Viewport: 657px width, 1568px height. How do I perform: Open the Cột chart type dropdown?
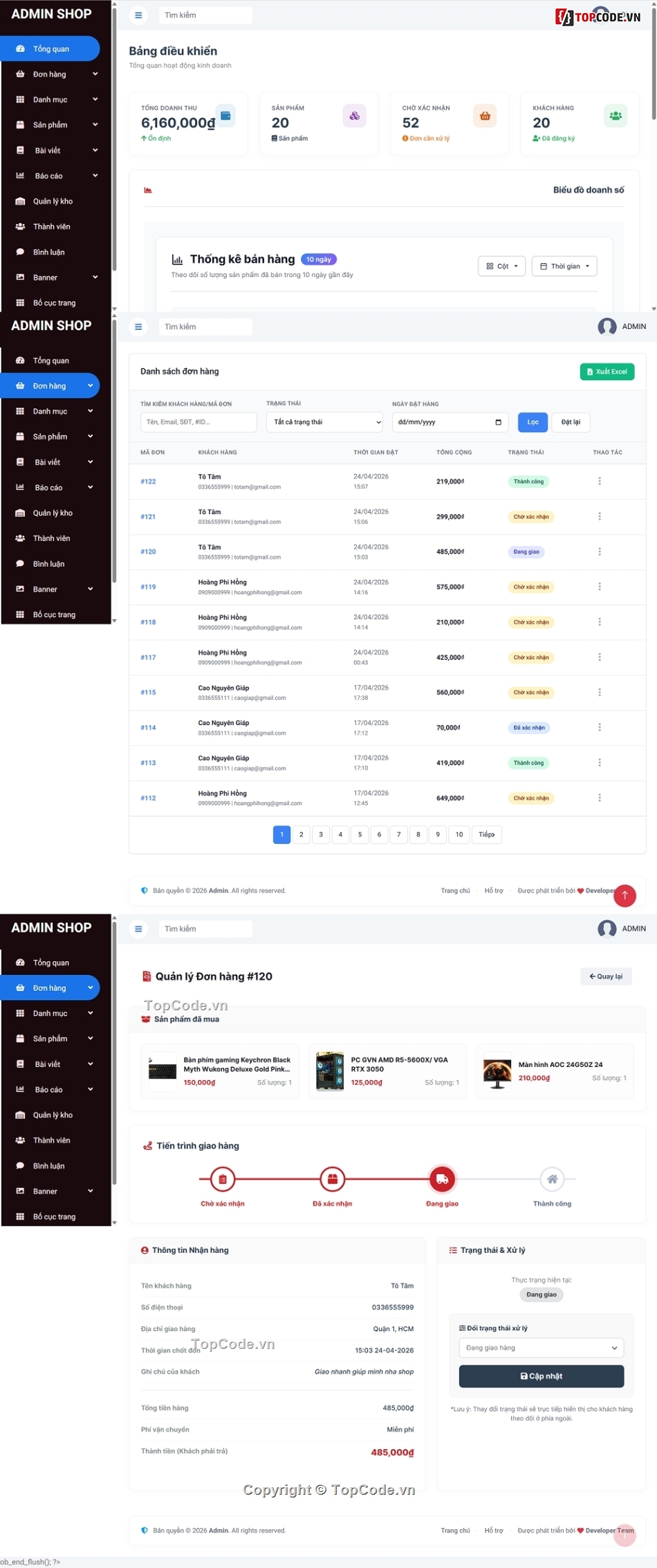click(502, 266)
